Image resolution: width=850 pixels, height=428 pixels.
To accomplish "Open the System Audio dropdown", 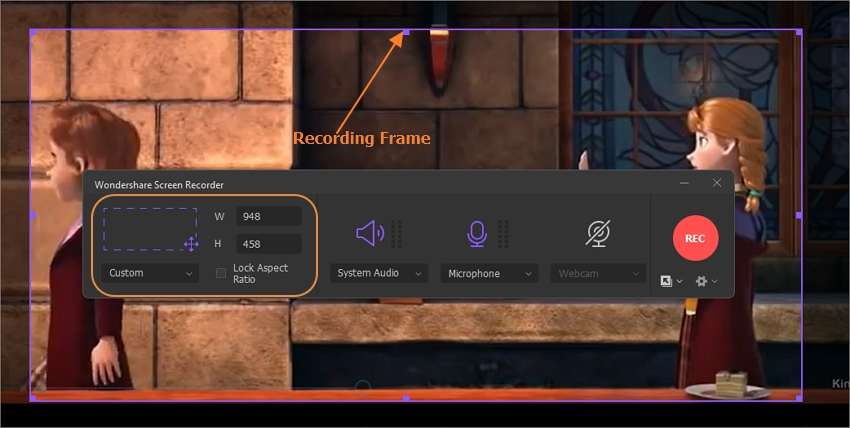I will (379, 273).
